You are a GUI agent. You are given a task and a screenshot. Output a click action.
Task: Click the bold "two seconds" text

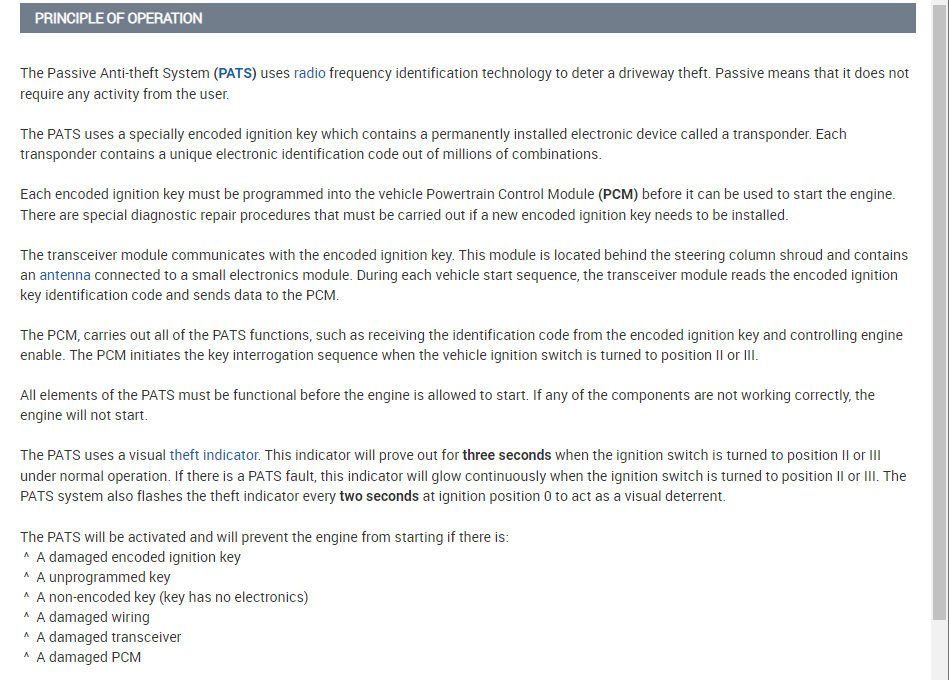pos(379,496)
